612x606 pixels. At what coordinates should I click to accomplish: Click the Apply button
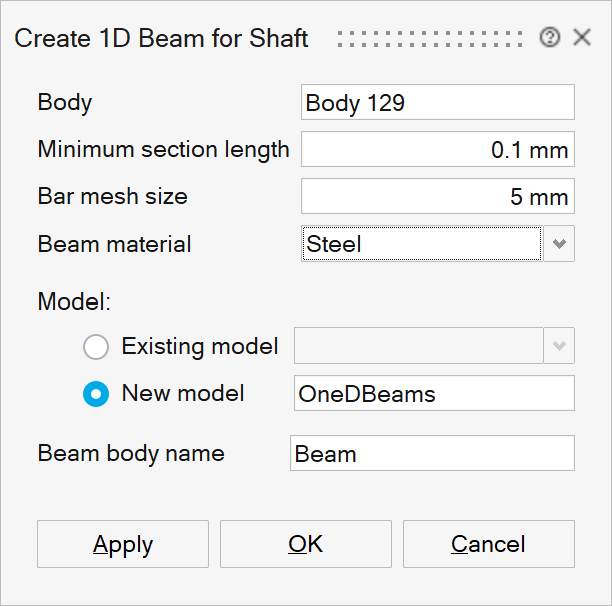pyautogui.click(x=123, y=544)
